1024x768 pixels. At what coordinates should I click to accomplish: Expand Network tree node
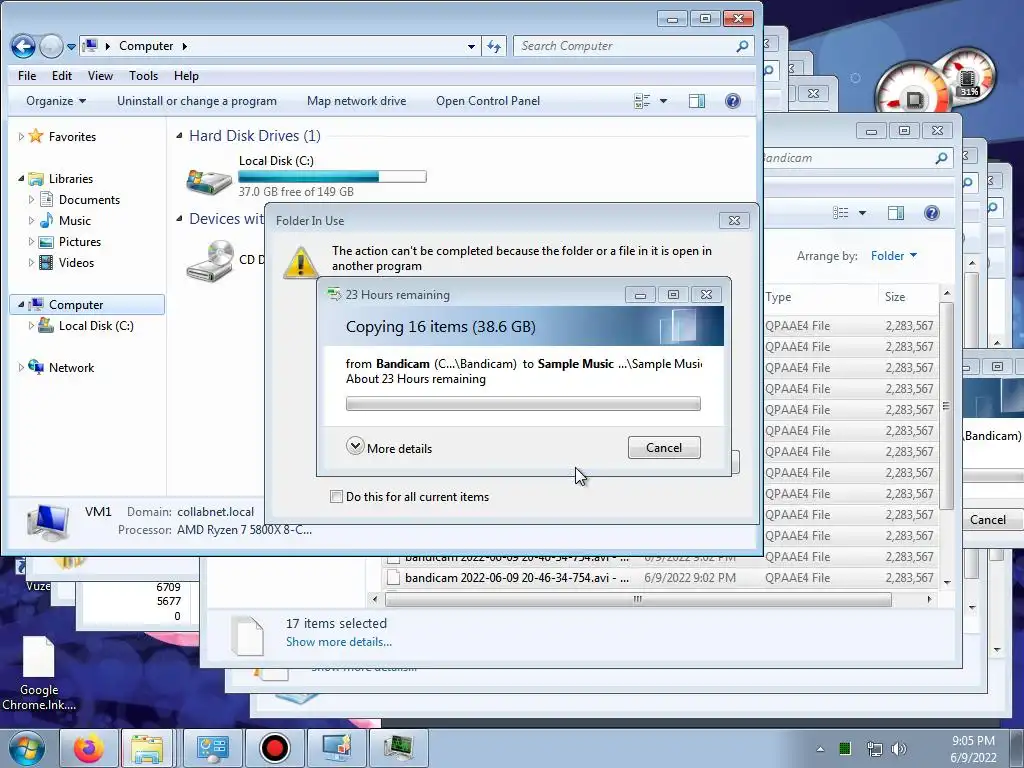(x=21, y=368)
